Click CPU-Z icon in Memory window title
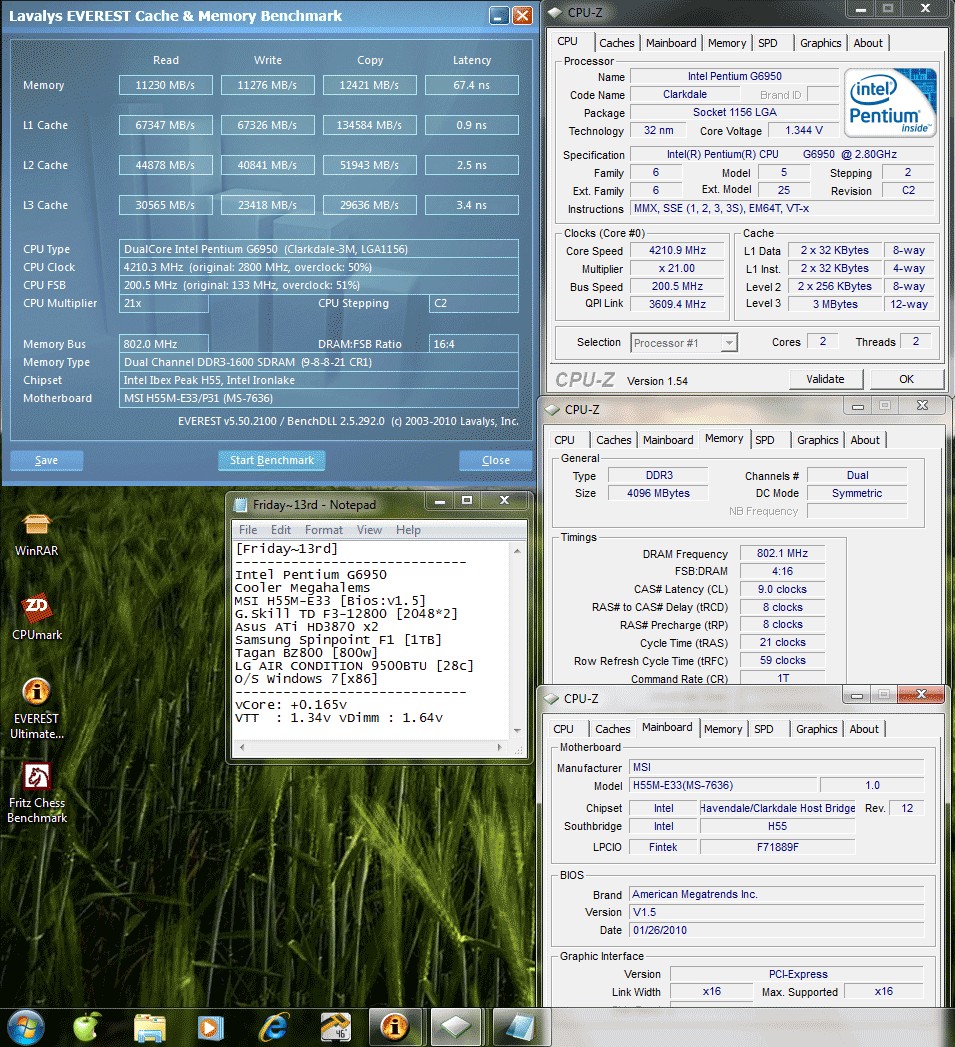The image size is (955, 1047). pyautogui.click(x=552, y=409)
